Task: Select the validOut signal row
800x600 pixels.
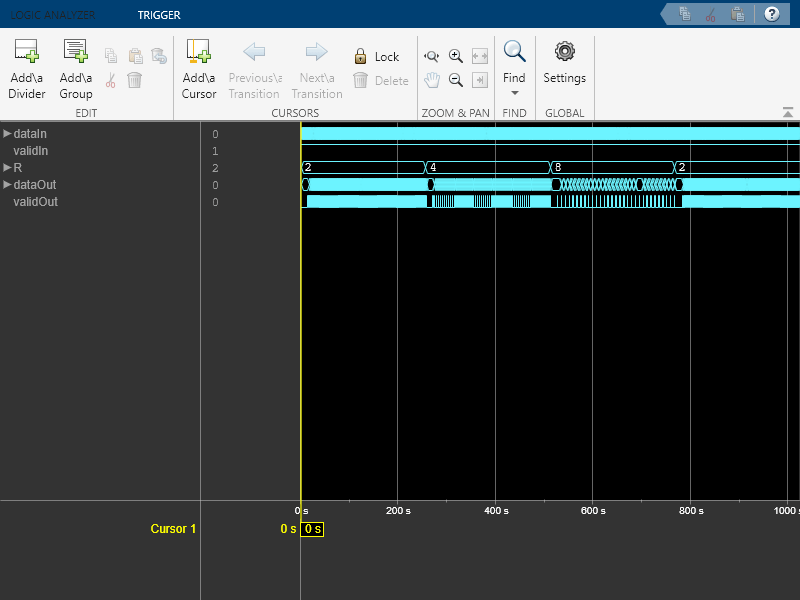Action: [x=35, y=201]
